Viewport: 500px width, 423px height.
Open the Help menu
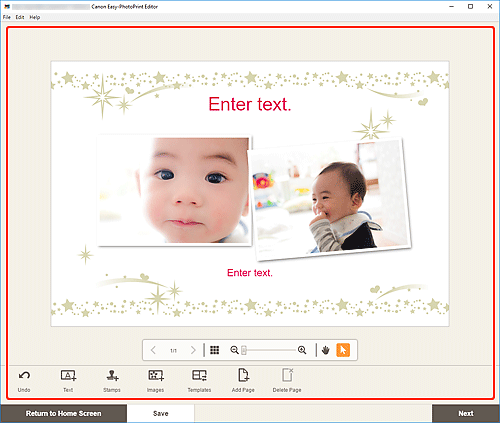pyautogui.click(x=35, y=17)
